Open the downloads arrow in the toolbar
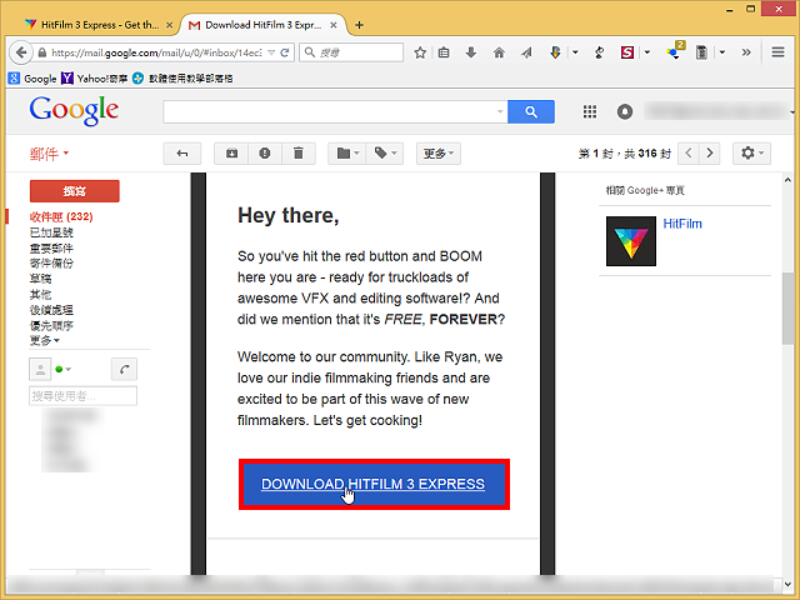Viewport: 801px width, 604px height. pyautogui.click(x=471, y=52)
